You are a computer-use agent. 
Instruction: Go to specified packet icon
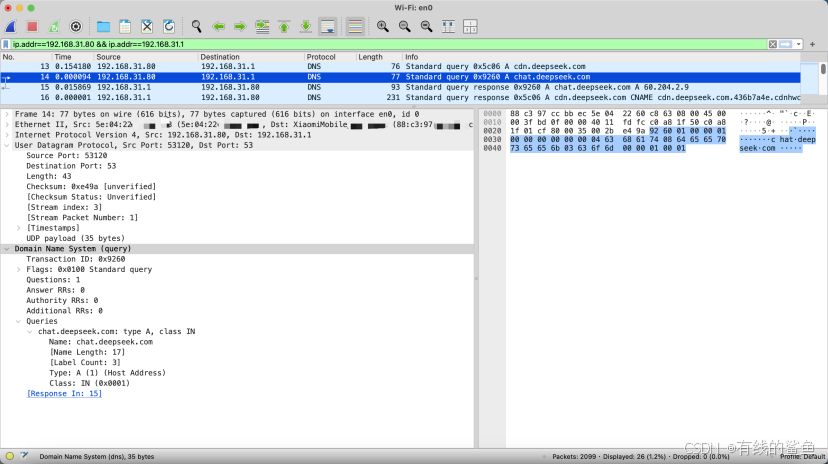(x=262, y=26)
